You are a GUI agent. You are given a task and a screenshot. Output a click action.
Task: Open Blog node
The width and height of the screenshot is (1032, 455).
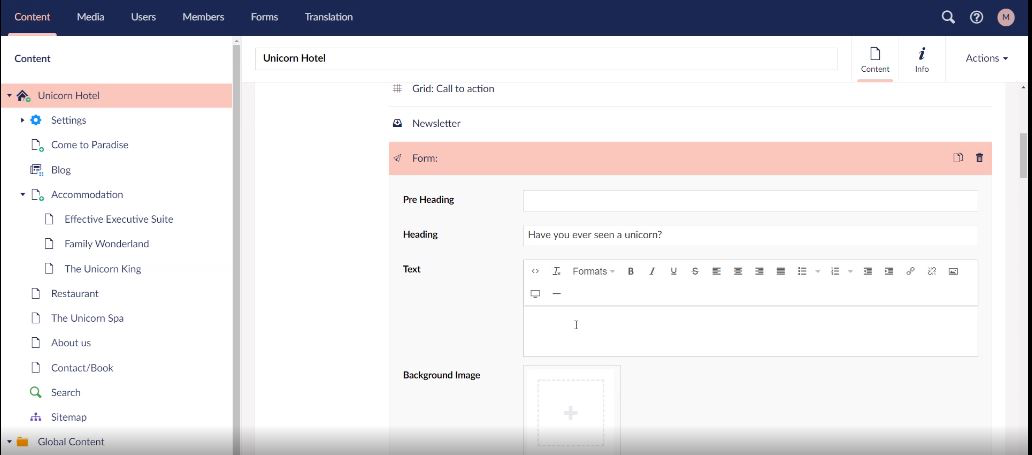61,170
